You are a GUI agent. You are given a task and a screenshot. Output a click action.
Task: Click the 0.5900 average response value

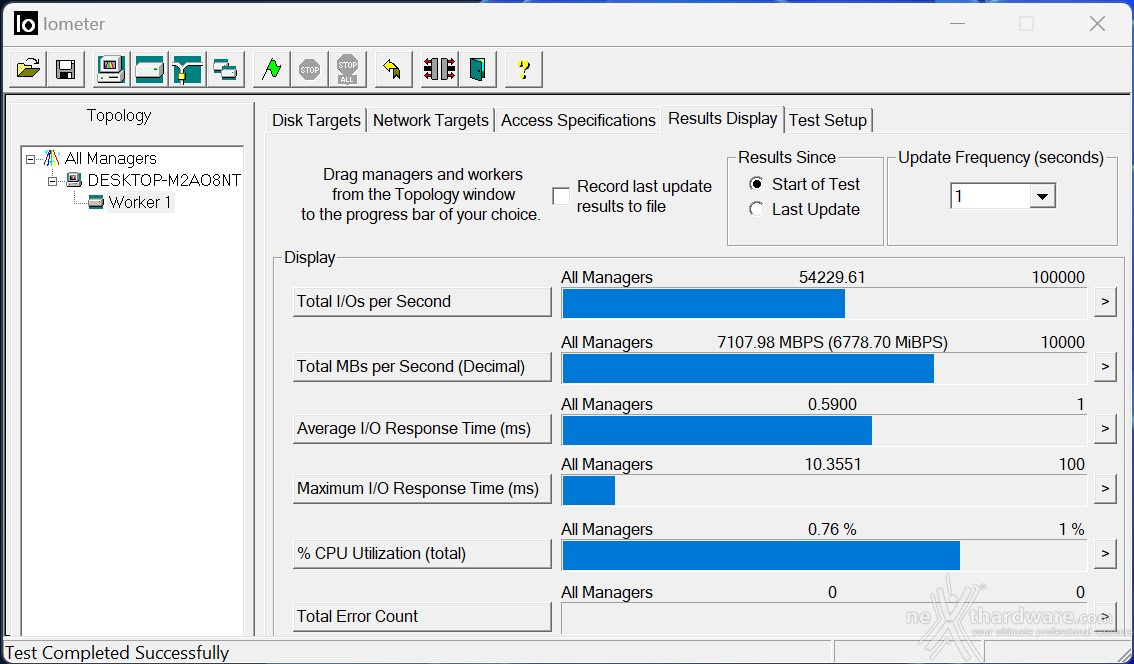click(832, 405)
